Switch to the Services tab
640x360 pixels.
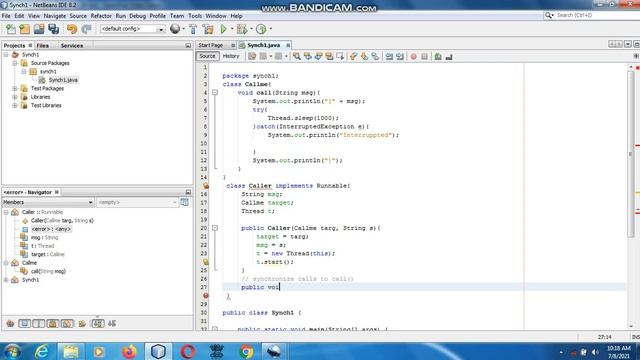(x=72, y=46)
